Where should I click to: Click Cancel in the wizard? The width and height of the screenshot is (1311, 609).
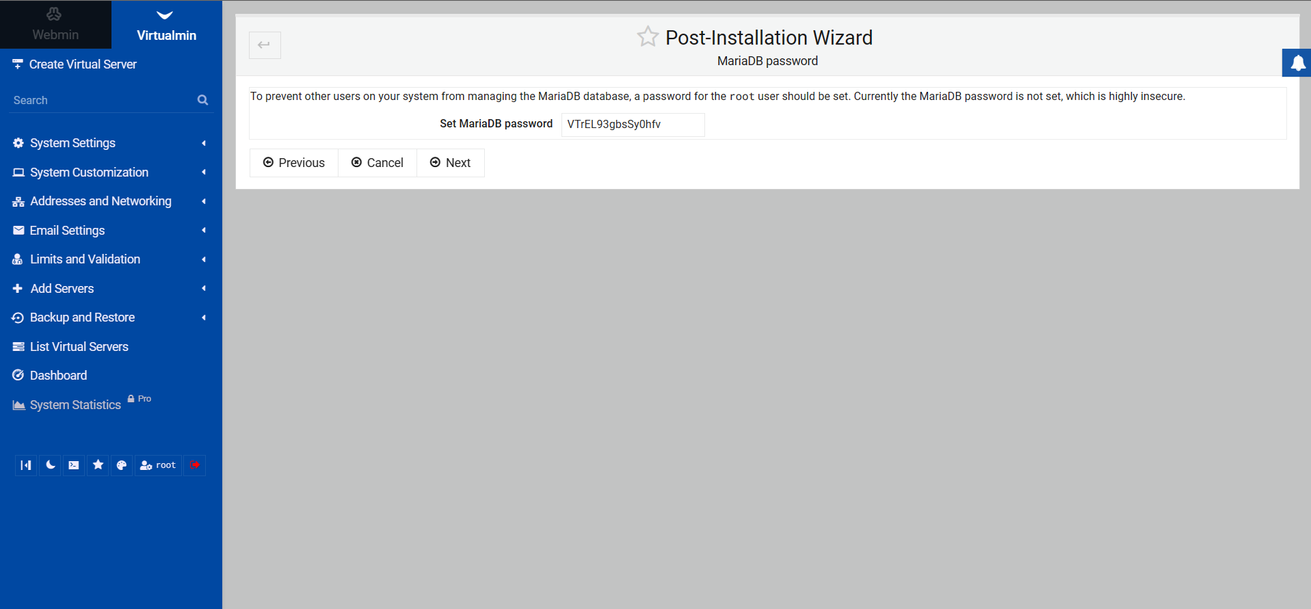377,163
